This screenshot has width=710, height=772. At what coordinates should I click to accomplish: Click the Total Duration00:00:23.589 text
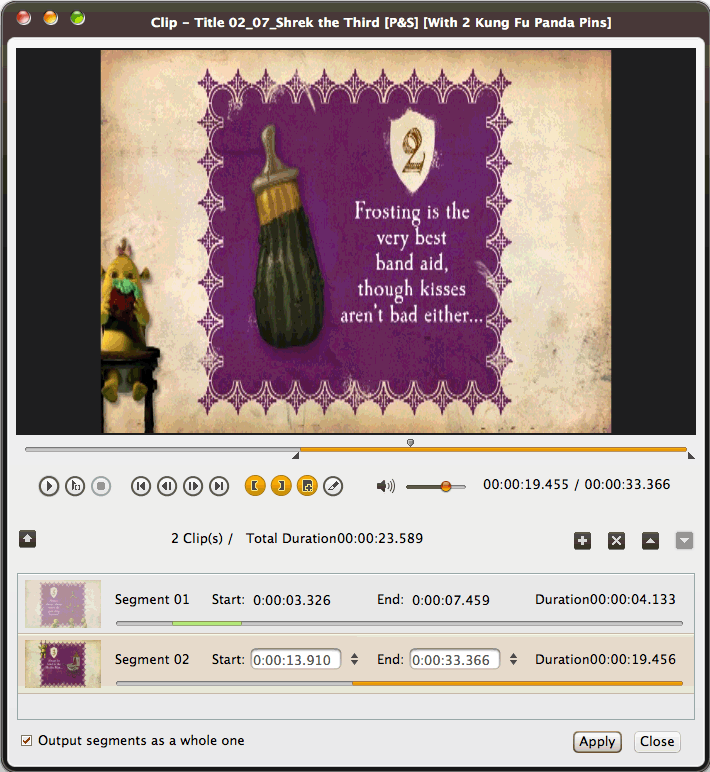tap(334, 539)
